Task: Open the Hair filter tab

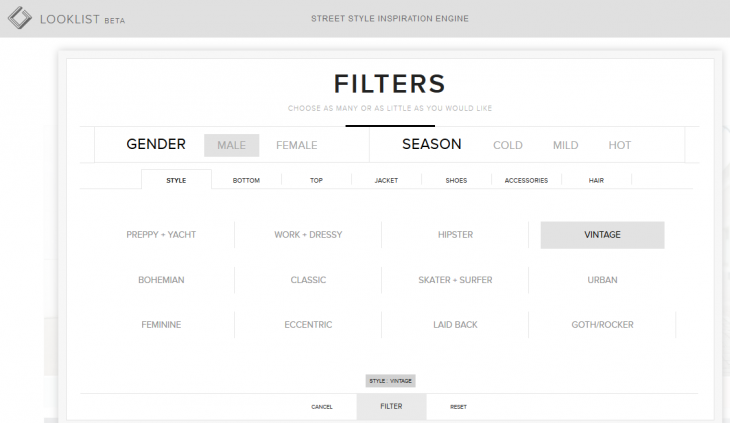Action: point(596,180)
